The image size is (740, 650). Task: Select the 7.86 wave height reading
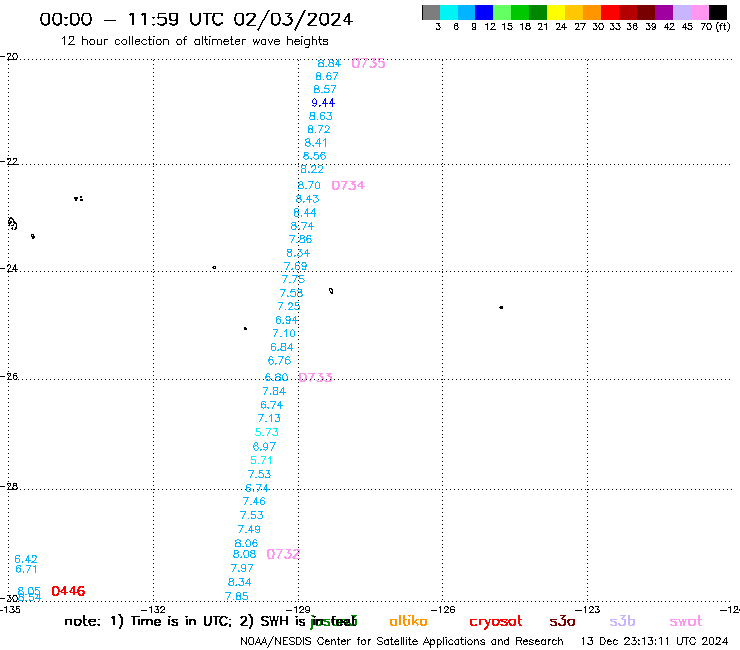pyautogui.click(x=301, y=239)
